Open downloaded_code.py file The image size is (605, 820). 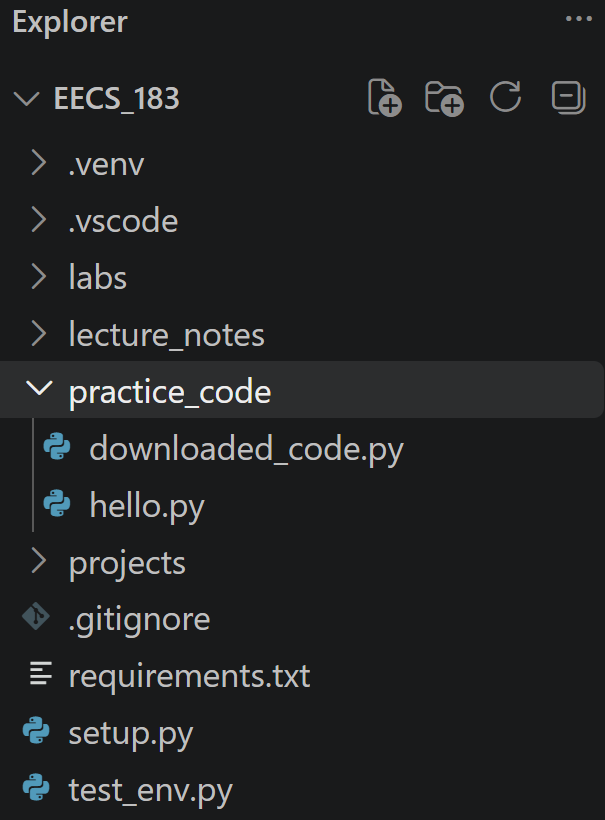pyautogui.click(x=246, y=449)
